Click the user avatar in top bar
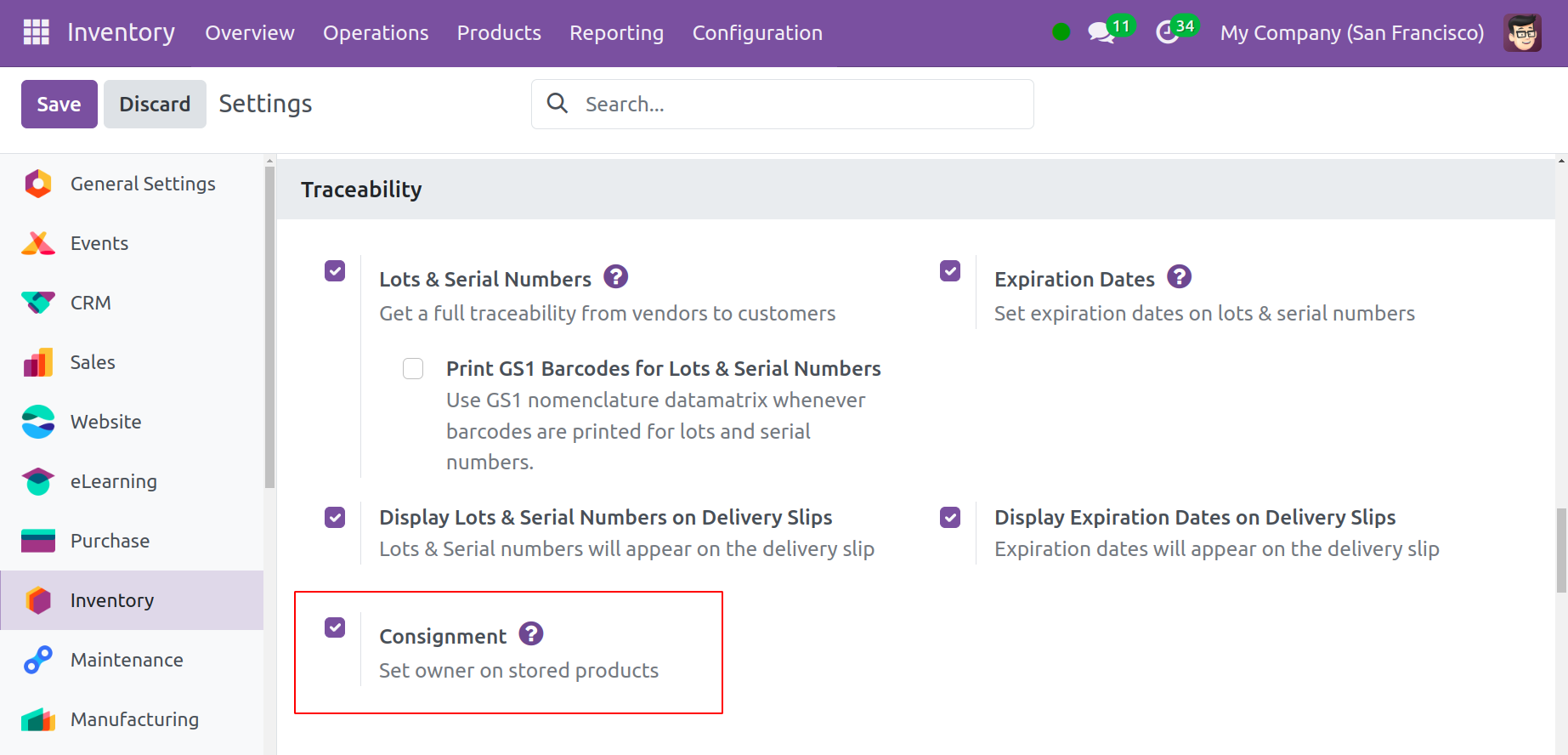 [1521, 33]
